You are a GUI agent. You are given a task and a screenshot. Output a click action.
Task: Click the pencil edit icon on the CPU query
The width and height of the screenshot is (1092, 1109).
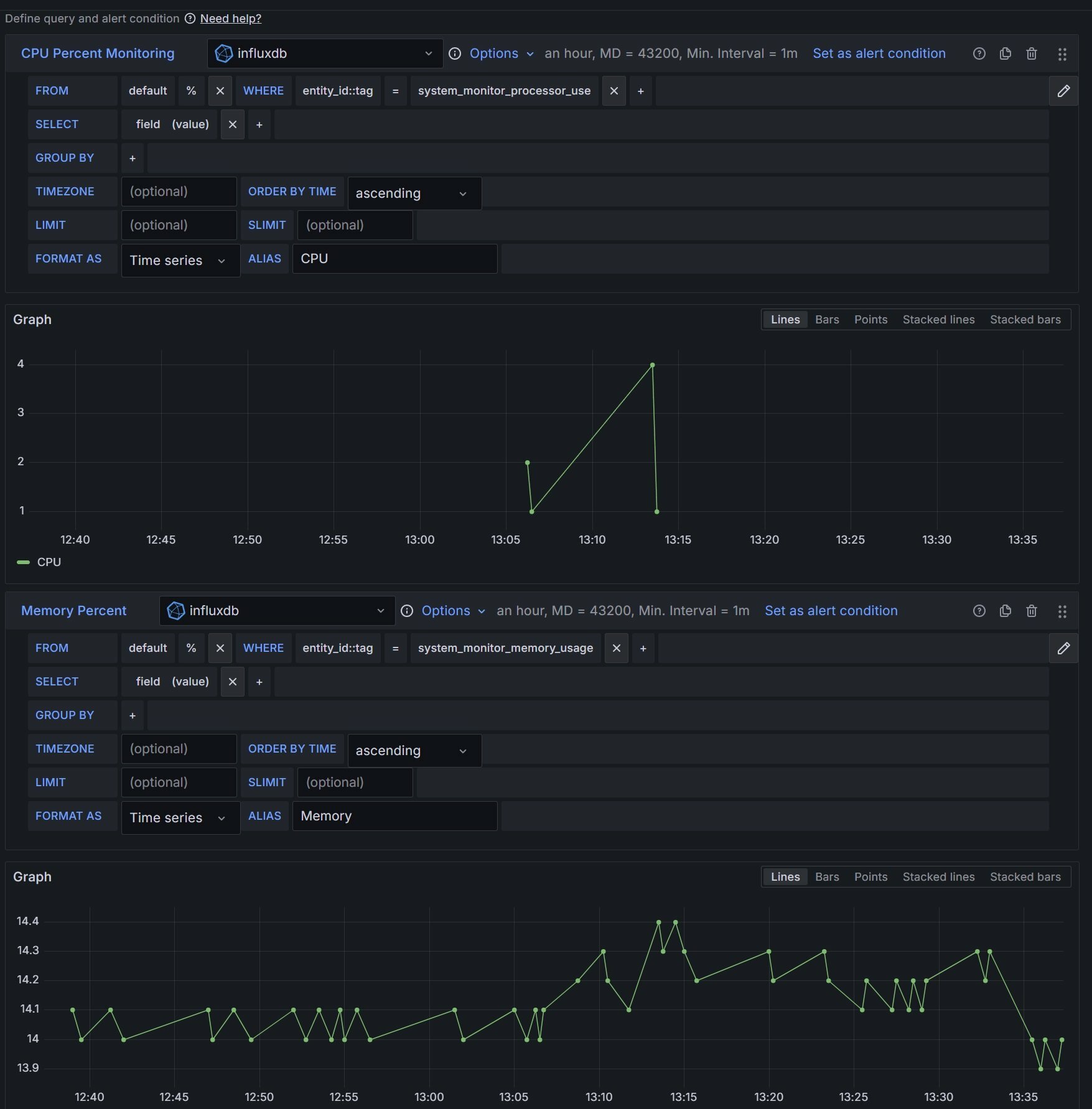1063,91
